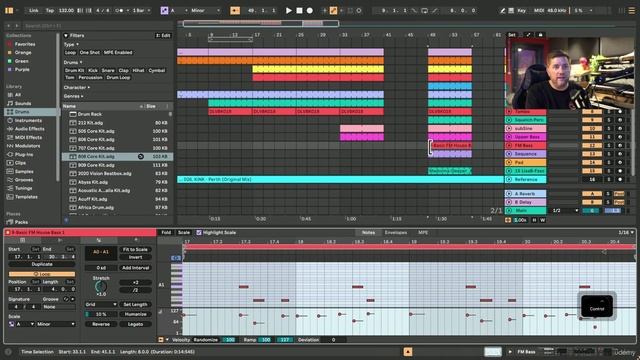
Task: Click hot-swap icon on 808 Core Kit row
Action: click(141, 156)
